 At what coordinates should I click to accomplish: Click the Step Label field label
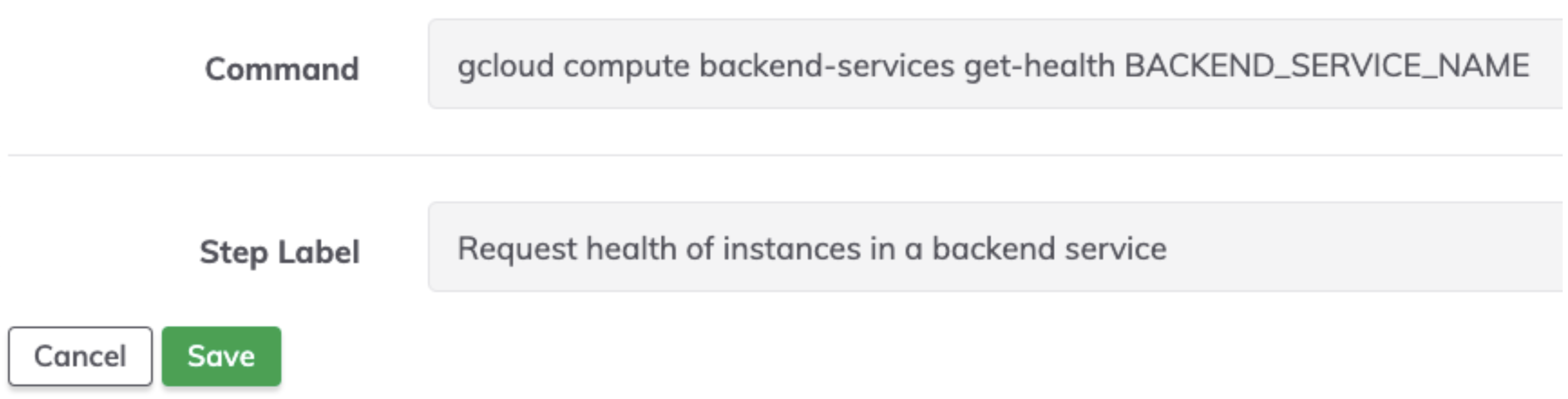click(x=280, y=251)
